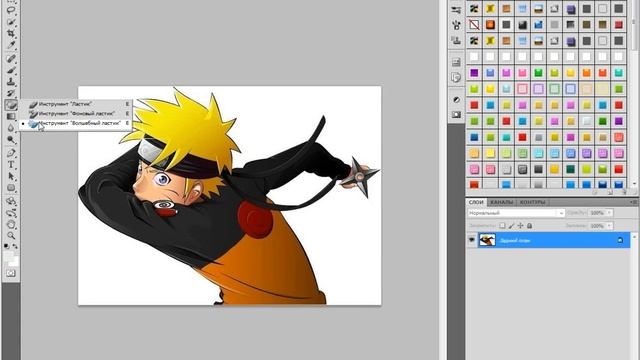
Task: Open the layer opacity 100% dropdown arrow
Action: click(x=609, y=213)
